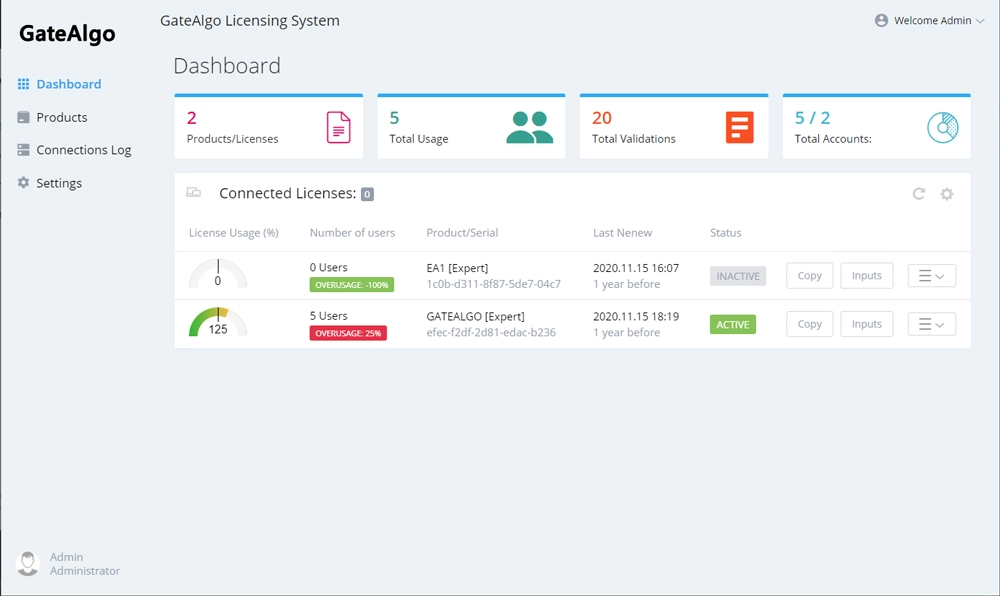Refresh the Connected Licenses list
The width and height of the screenshot is (1000, 596).
918,194
